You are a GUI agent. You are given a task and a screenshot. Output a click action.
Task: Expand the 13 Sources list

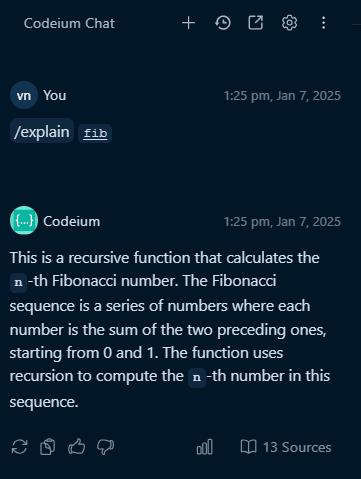point(286,447)
